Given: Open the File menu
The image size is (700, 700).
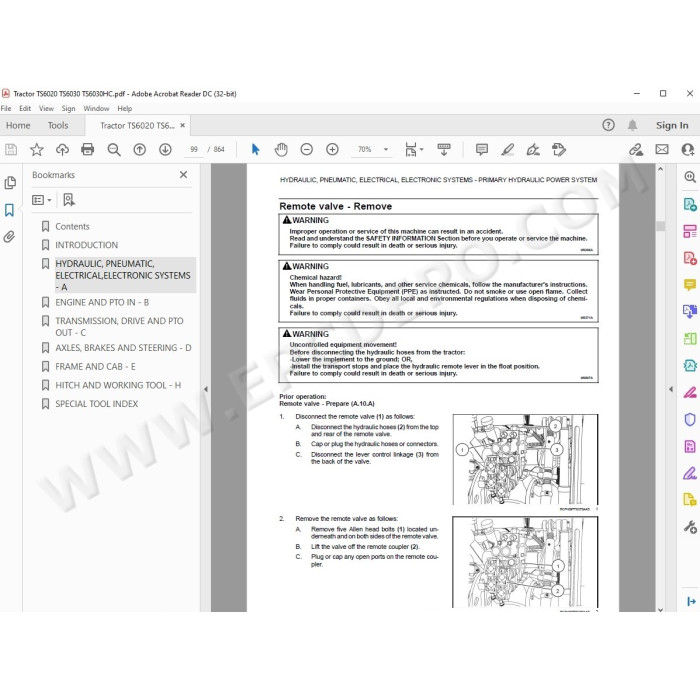Looking at the screenshot, I should click(x=6, y=108).
